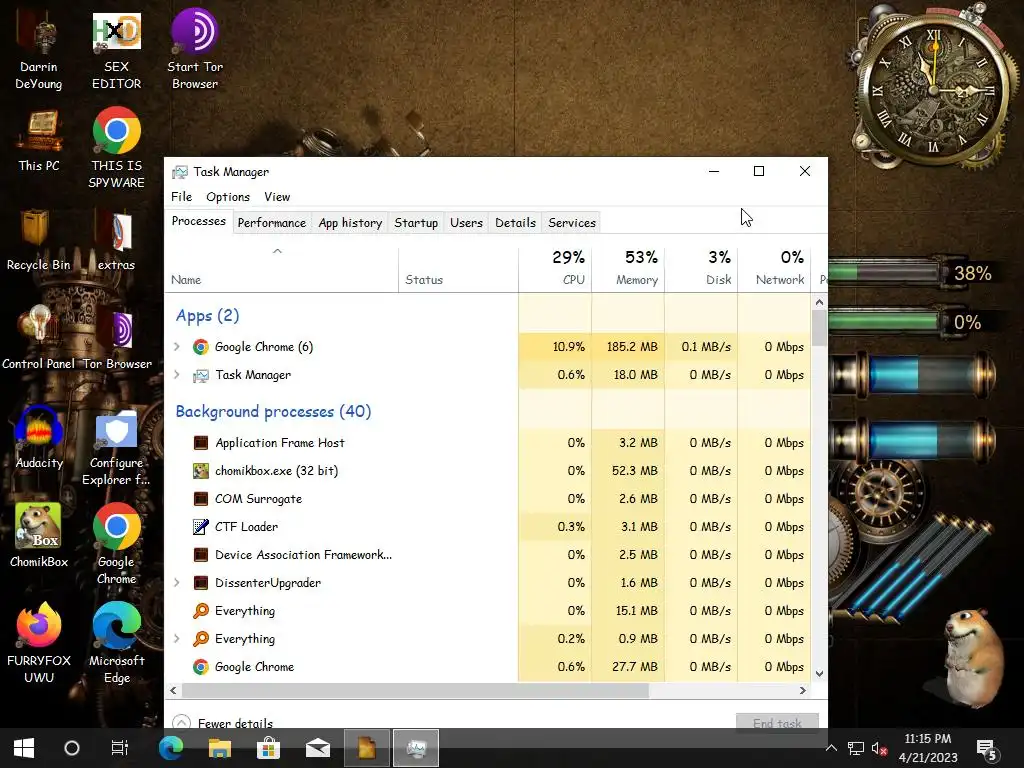1024x768 pixels.
Task: Click vertical scrollbar down arrow
Action: 820,673
